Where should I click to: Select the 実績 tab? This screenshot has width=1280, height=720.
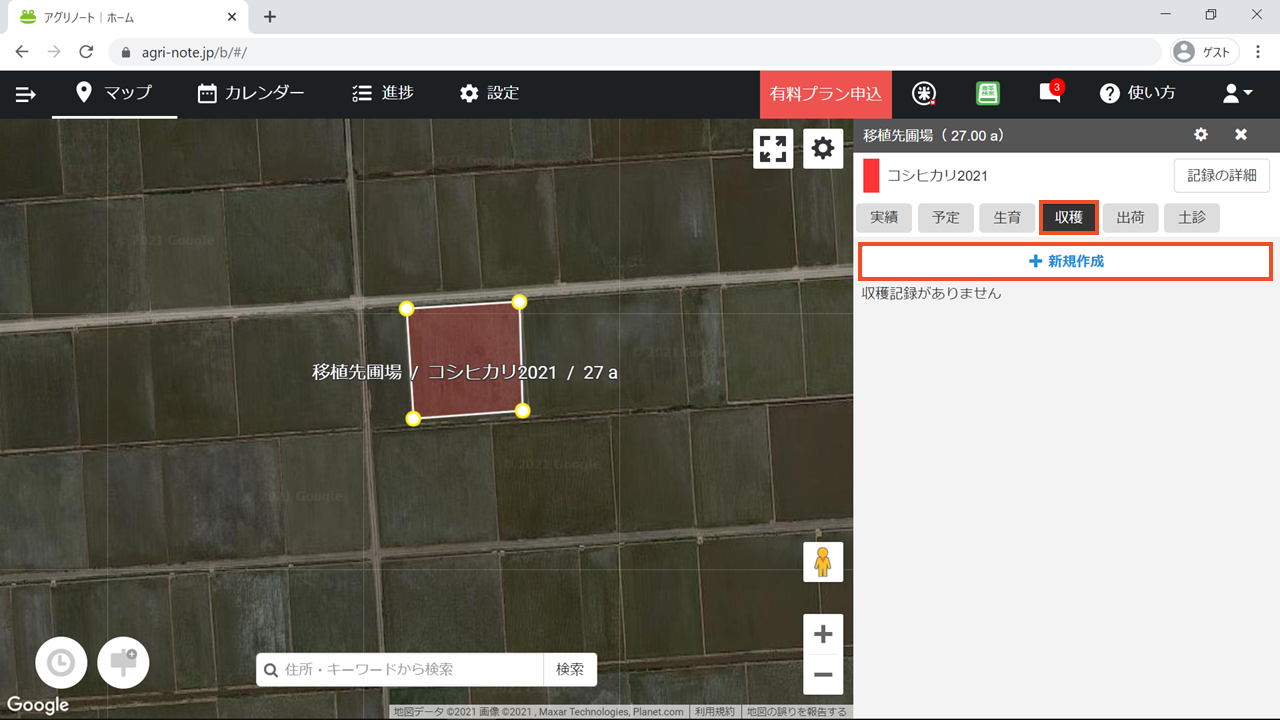884,217
